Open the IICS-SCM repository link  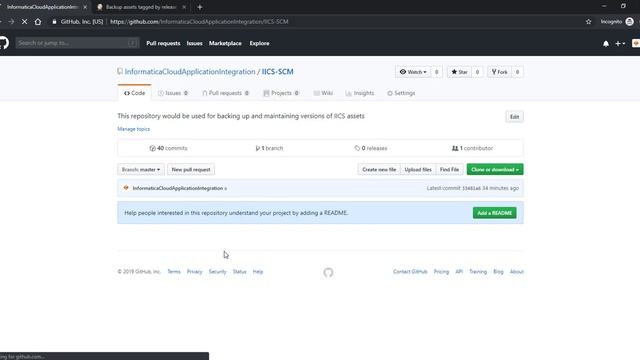278,71
